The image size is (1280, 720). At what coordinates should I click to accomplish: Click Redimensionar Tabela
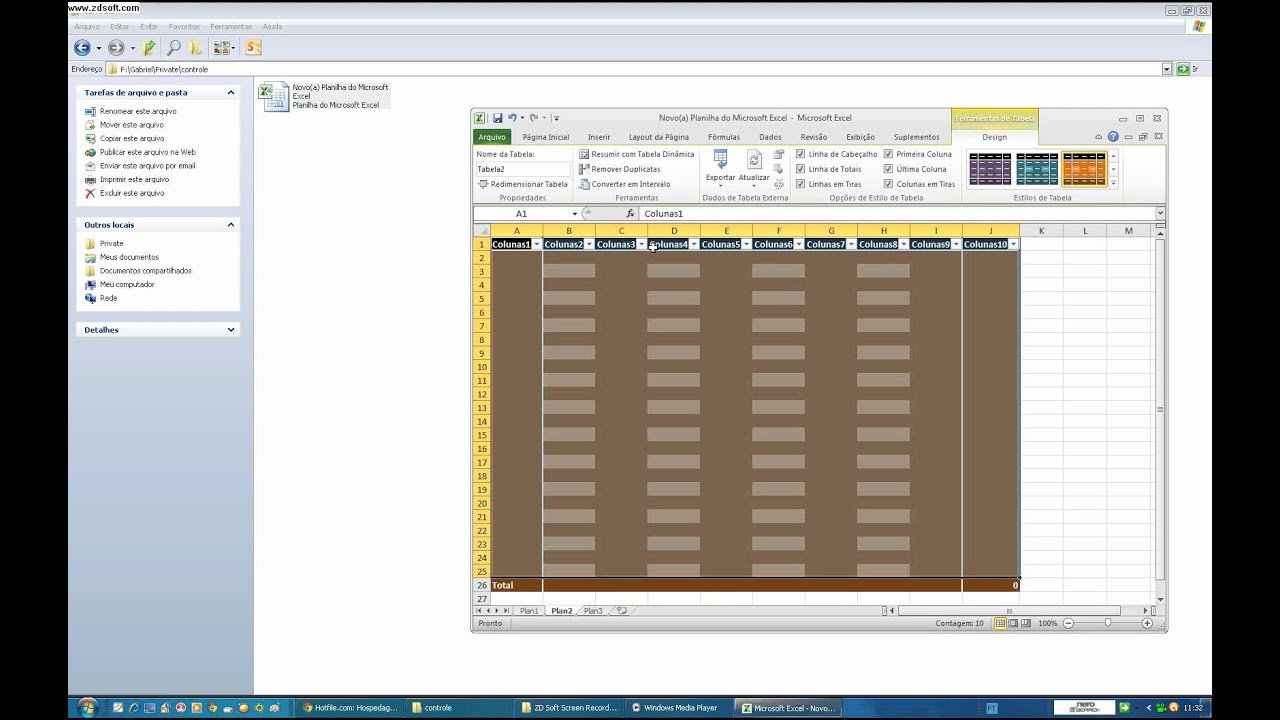click(x=522, y=184)
